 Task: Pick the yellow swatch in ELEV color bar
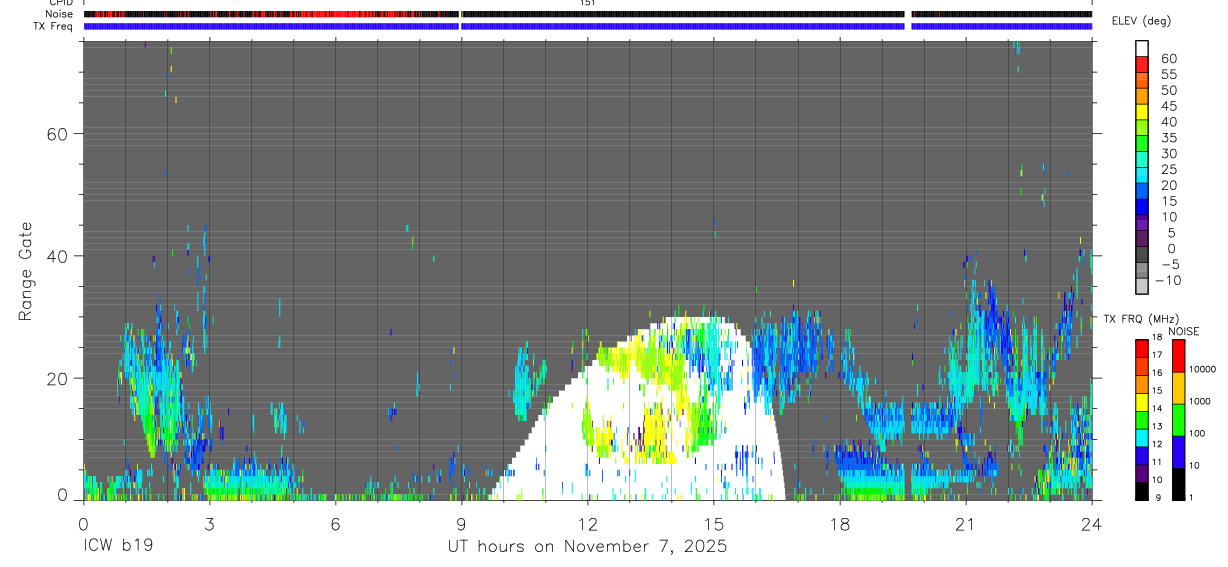(x=1141, y=111)
